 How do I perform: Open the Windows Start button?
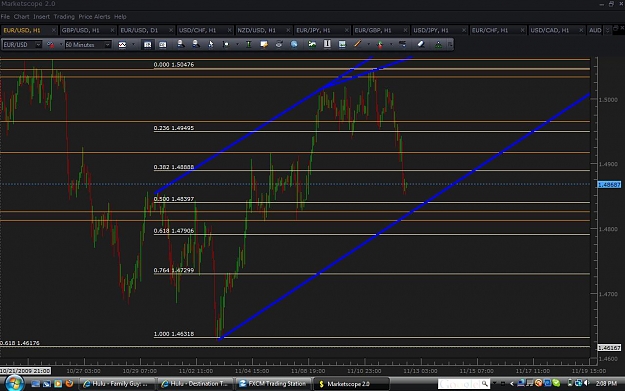tap(14, 383)
